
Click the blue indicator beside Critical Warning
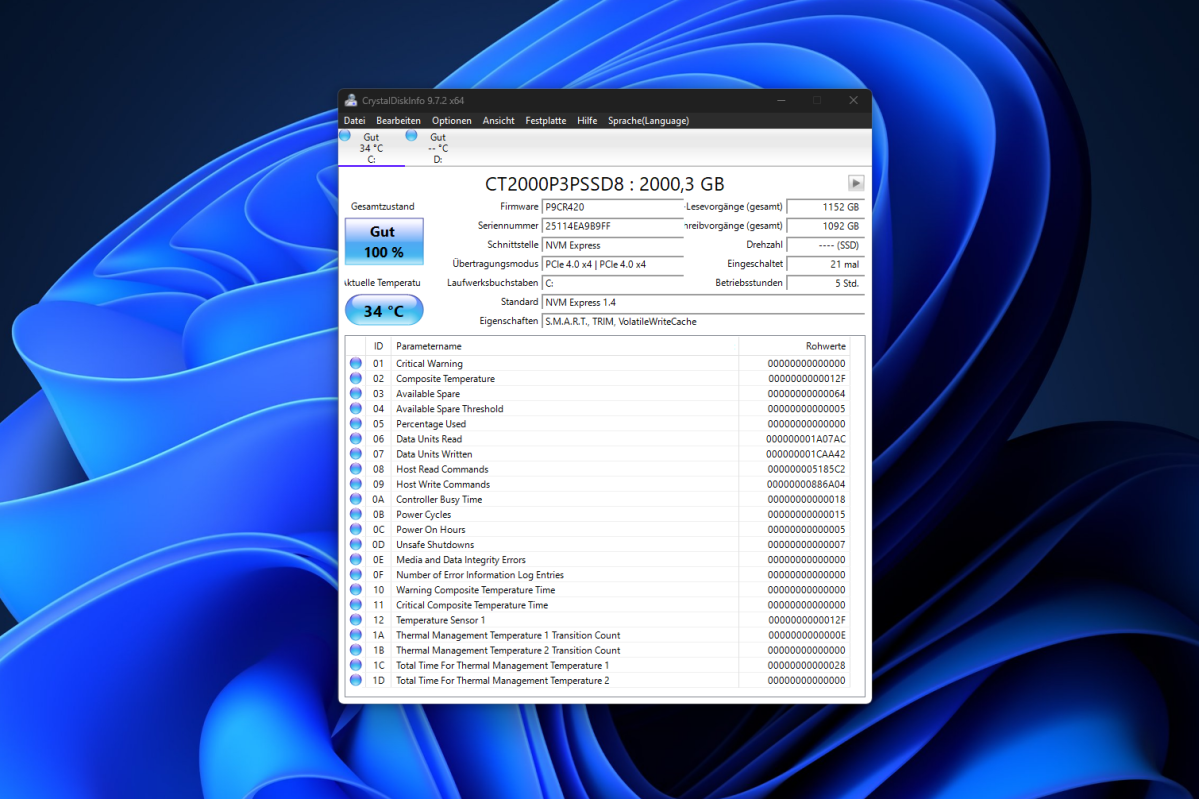pyautogui.click(x=356, y=363)
